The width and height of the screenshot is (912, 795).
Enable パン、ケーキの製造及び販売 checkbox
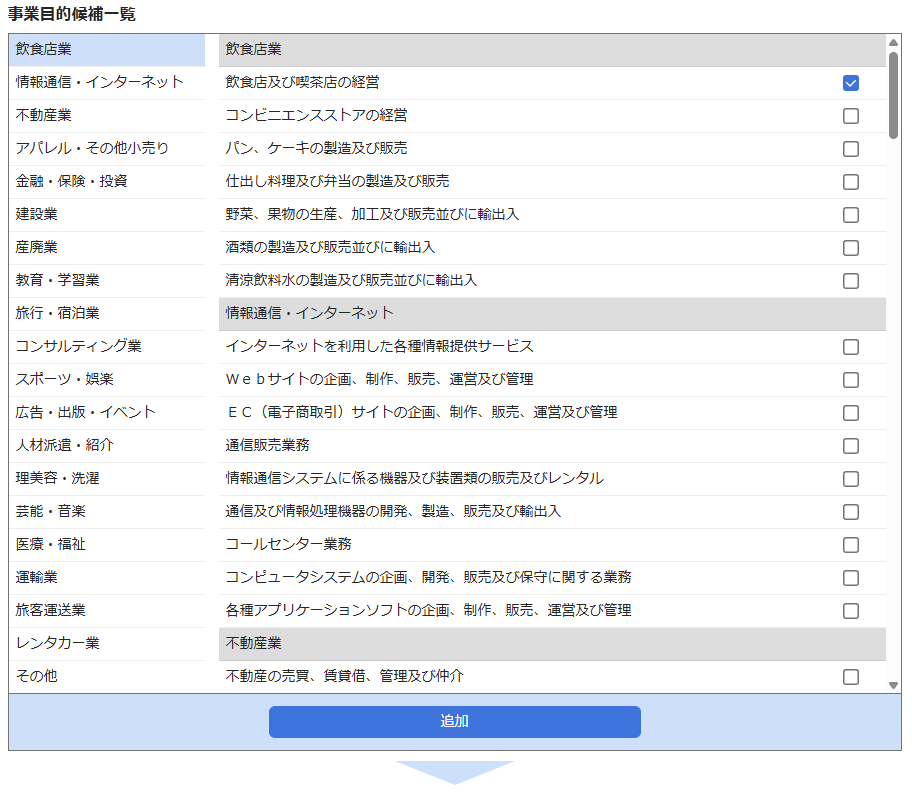pyautogui.click(x=851, y=149)
